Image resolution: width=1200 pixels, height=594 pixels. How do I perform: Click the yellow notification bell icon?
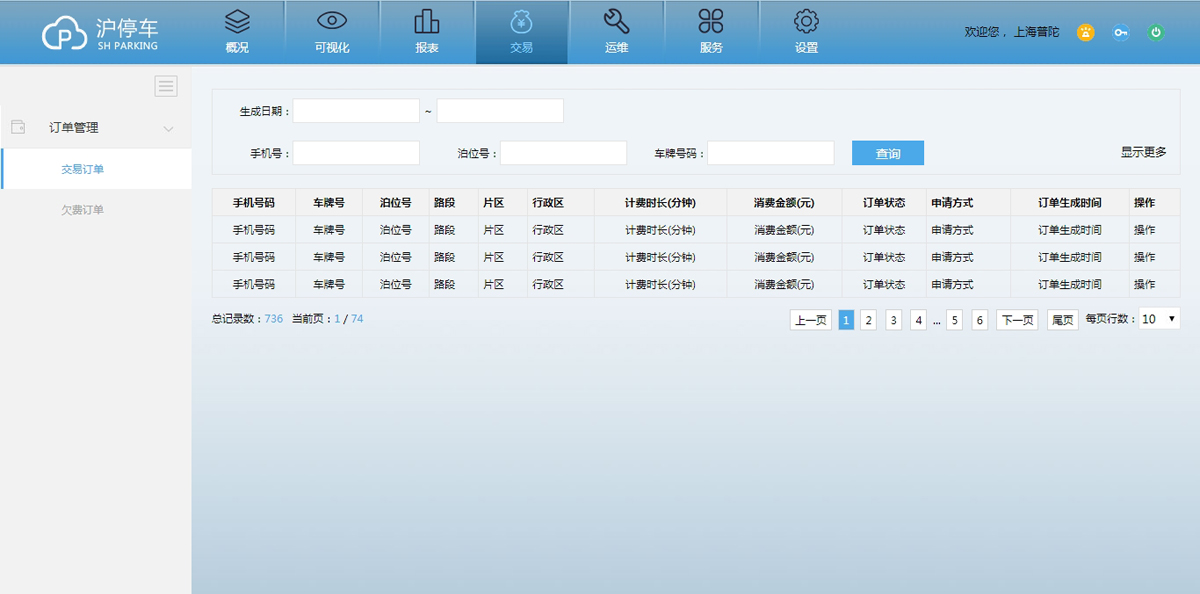(x=1085, y=32)
